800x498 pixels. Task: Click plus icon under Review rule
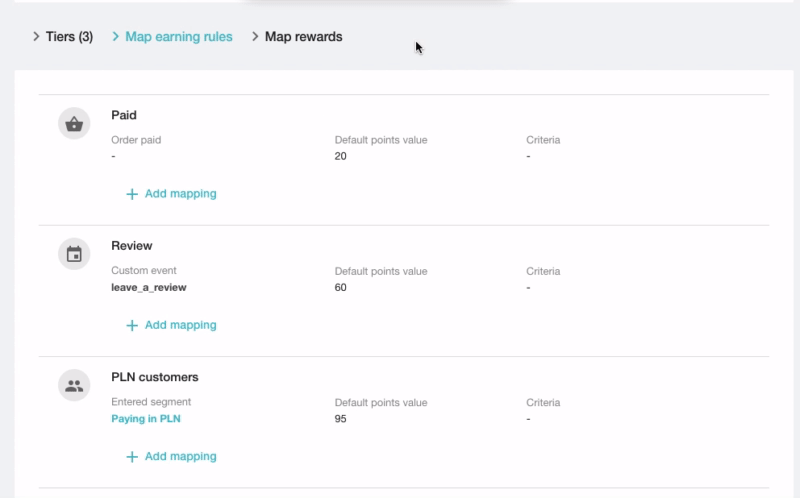[132, 325]
